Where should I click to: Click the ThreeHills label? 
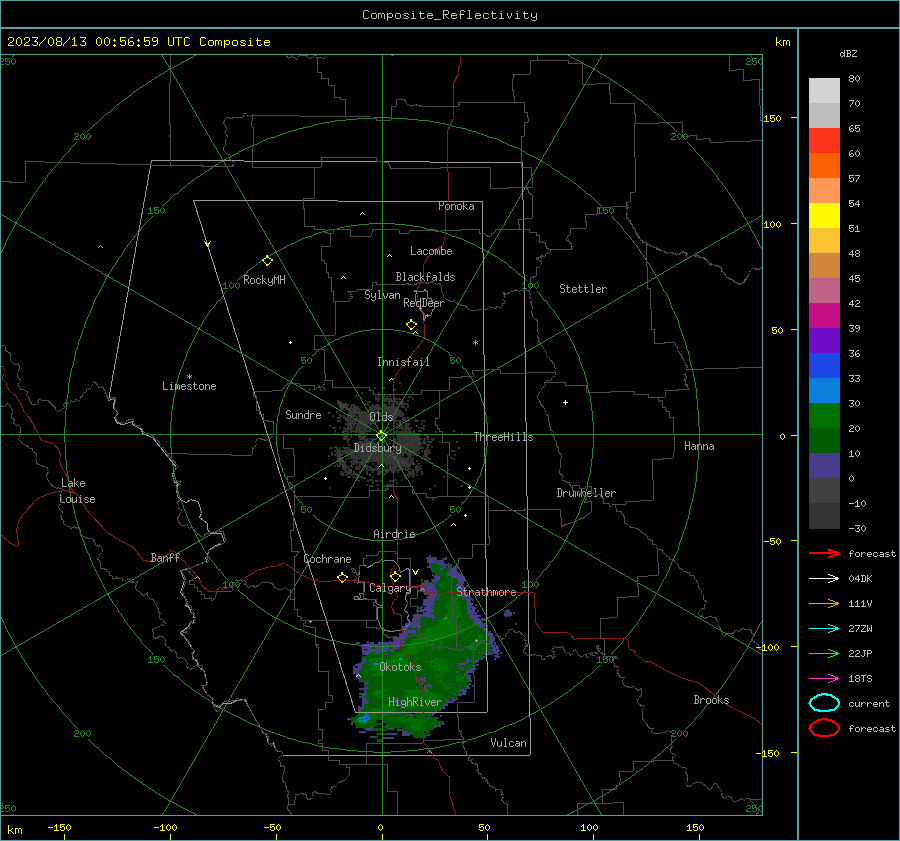click(503, 437)
